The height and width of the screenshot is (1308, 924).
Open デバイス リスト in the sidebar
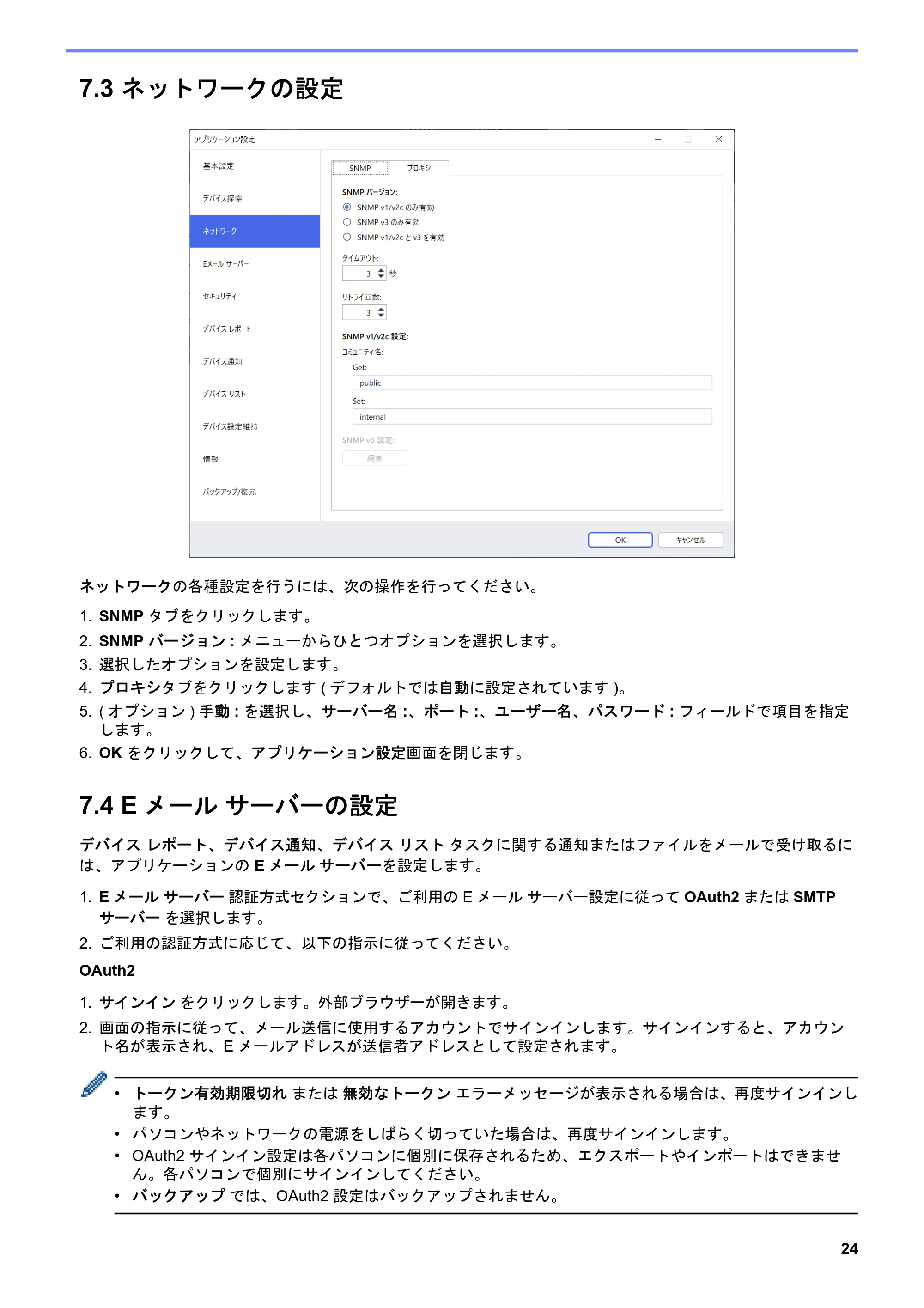[255, 394]
